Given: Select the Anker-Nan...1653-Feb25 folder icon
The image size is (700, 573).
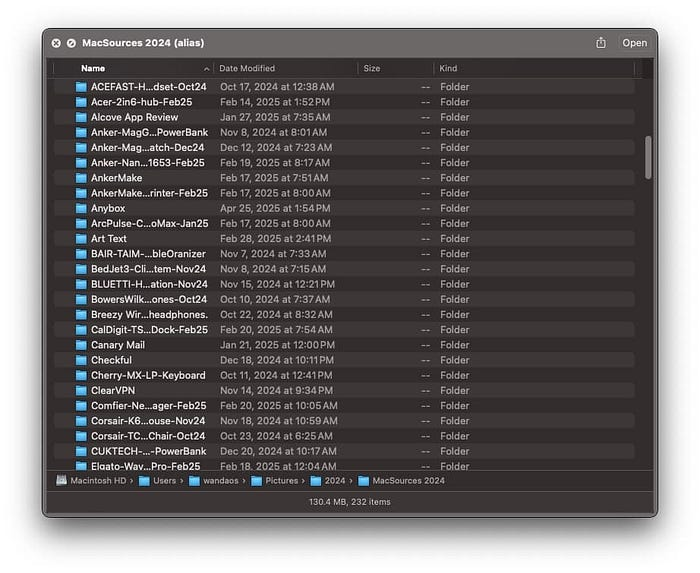Looking at the screenshot, I should click(x=81, y=162).
